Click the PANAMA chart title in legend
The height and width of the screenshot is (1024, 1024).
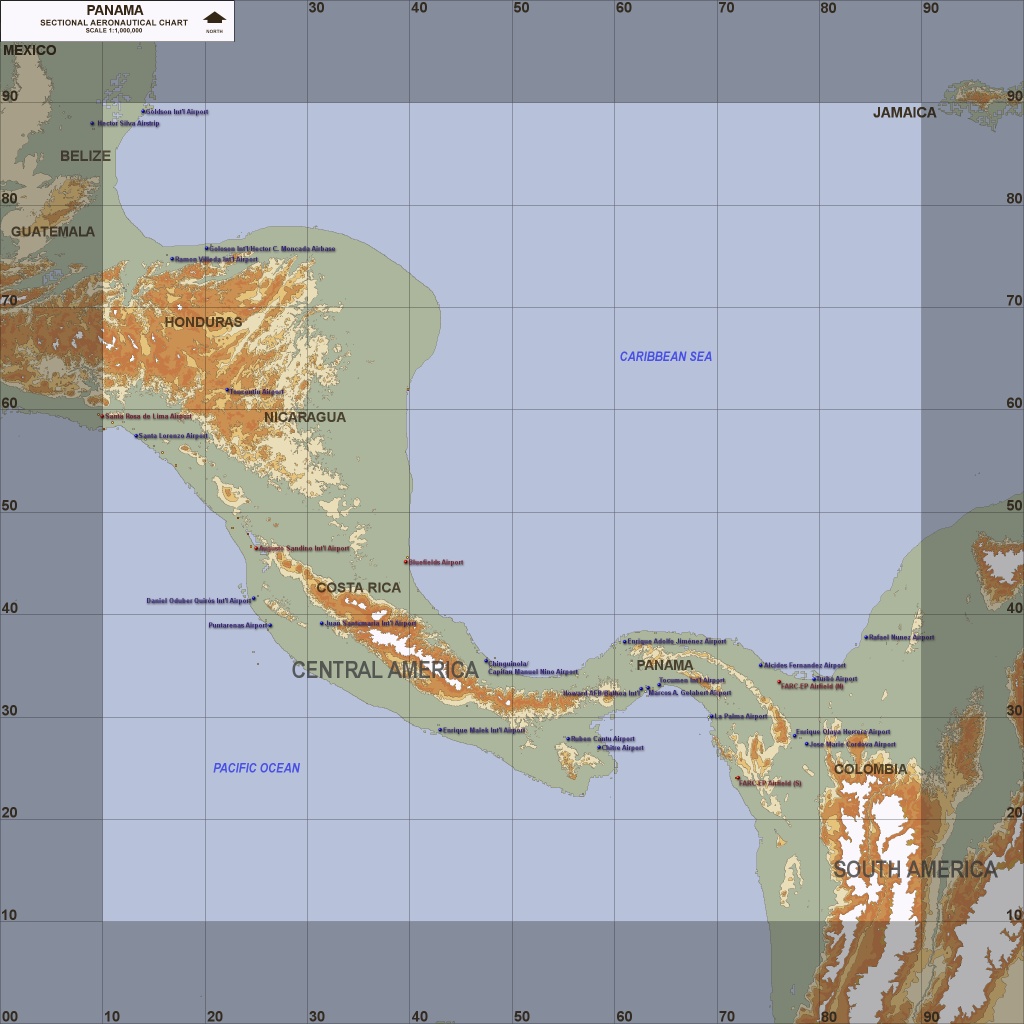coord(115,10)
